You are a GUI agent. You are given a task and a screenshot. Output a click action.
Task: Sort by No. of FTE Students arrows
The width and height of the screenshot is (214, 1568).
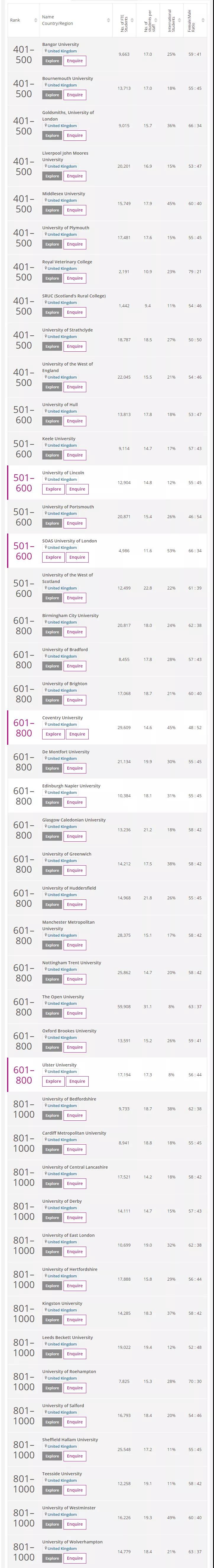coord(133,20)
